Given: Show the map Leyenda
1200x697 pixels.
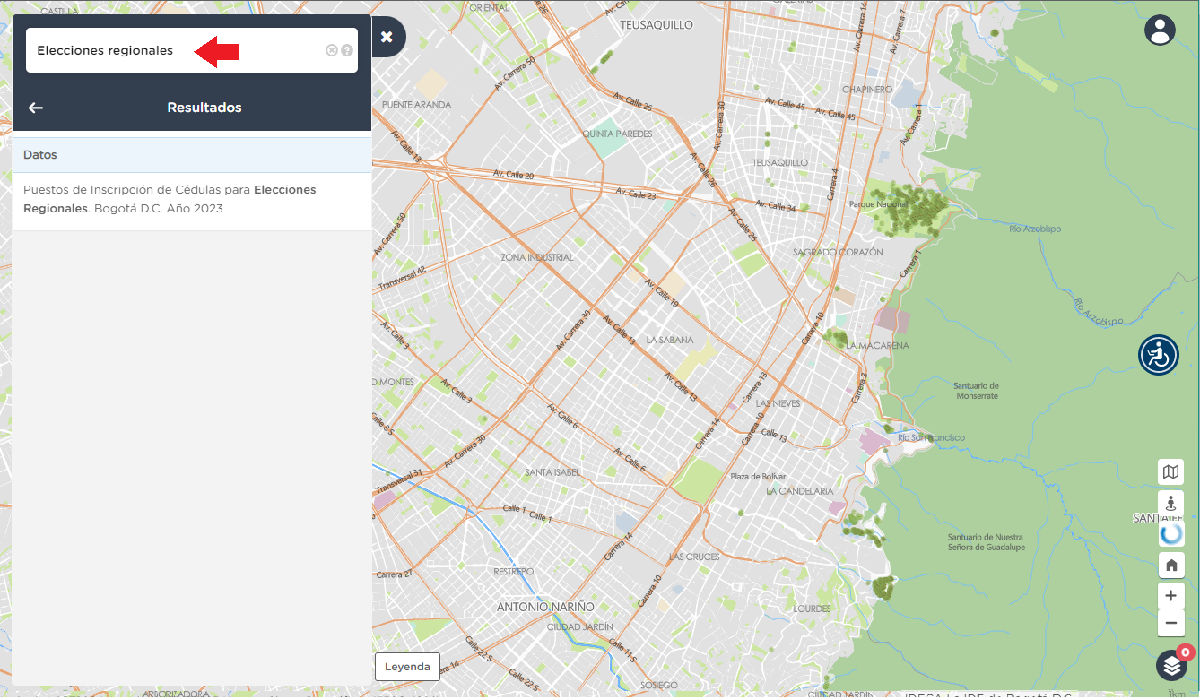Looking at the screenshot, I should (407, 667).
